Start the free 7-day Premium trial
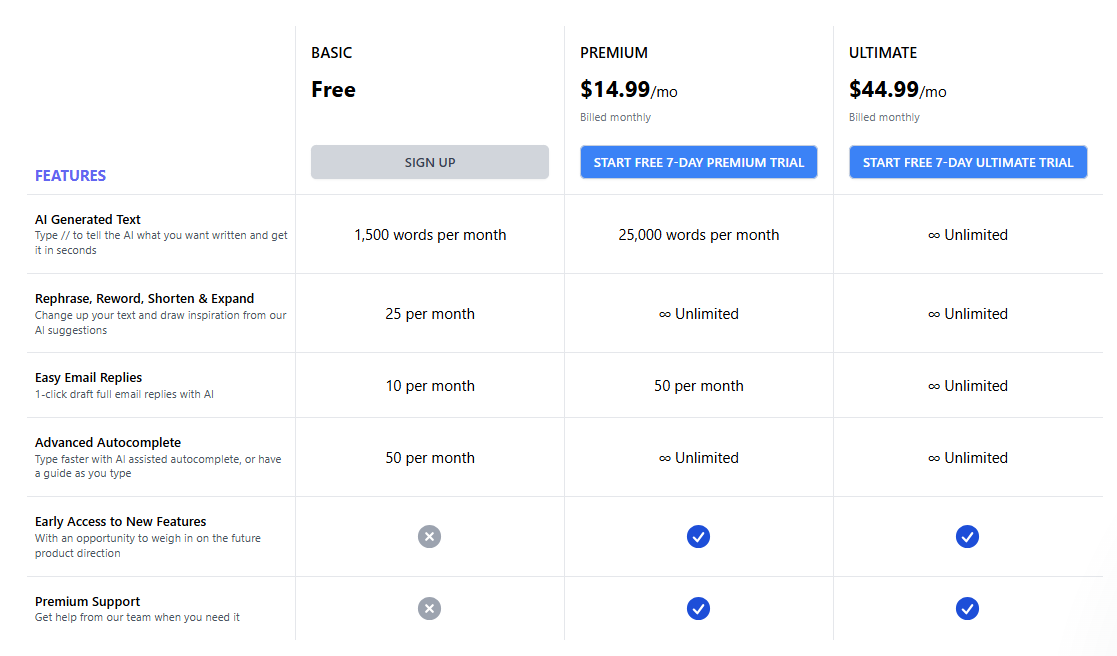This screenshot has width=1117, height=656. tap(698, 162)
